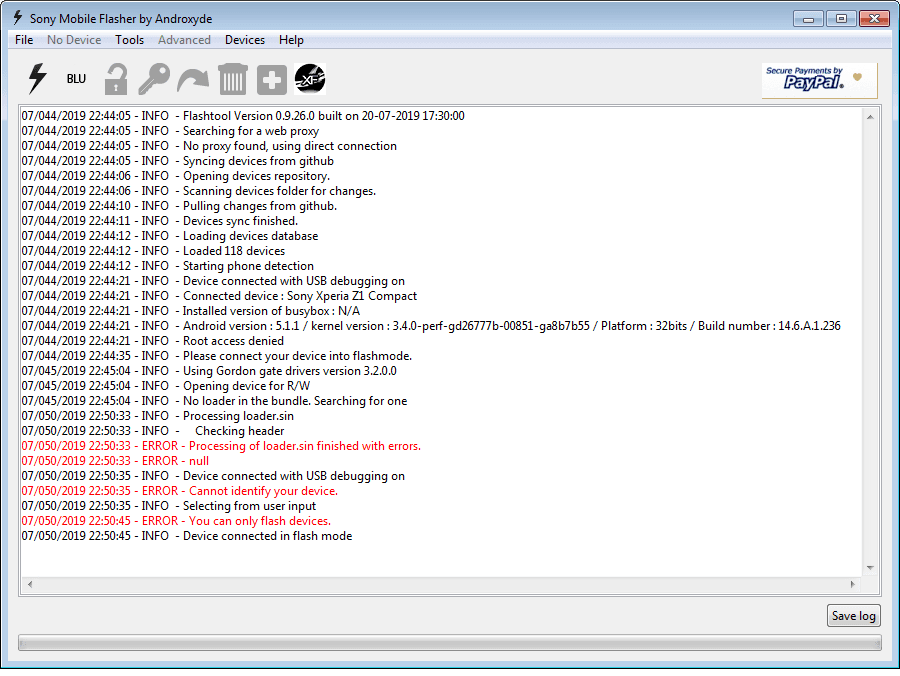
Task: Click the 'Loading devices database' log line
Action: pyautogui.click(x=170, y=236)
